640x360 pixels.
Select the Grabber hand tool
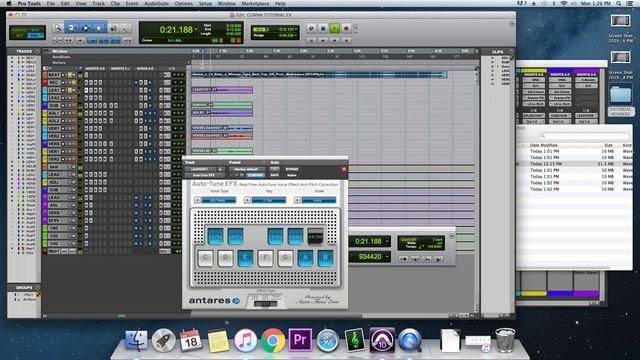pyautogui.click(x=99, y=28)
